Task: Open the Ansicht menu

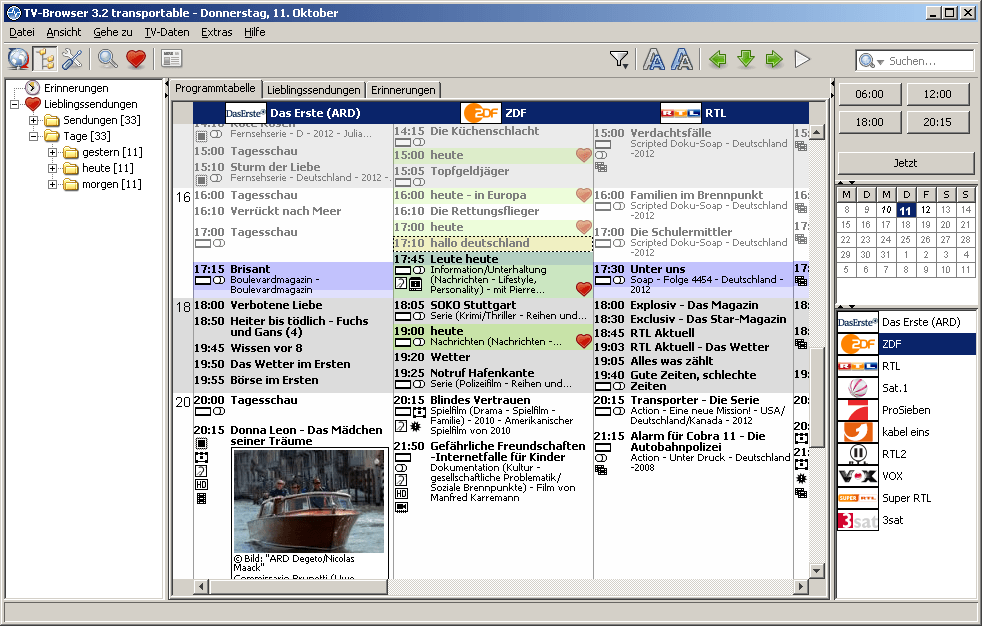Action: (x=64, y=32)
